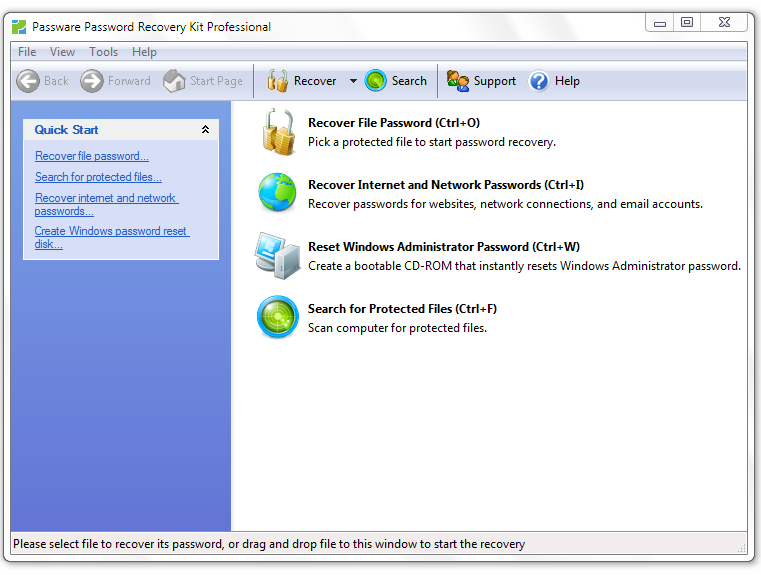Open the View menu
Screen dimensions: 761x575
tap(62, 51)
